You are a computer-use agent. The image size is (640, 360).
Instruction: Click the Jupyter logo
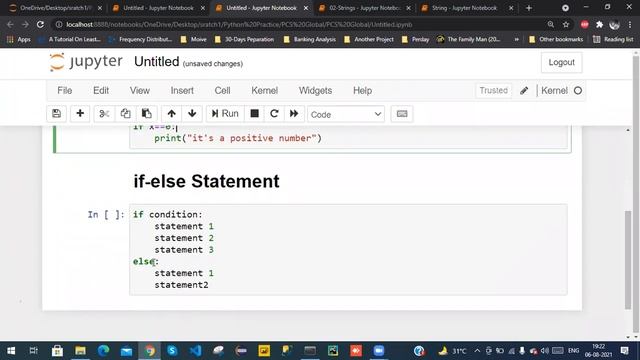pos(86,62)
